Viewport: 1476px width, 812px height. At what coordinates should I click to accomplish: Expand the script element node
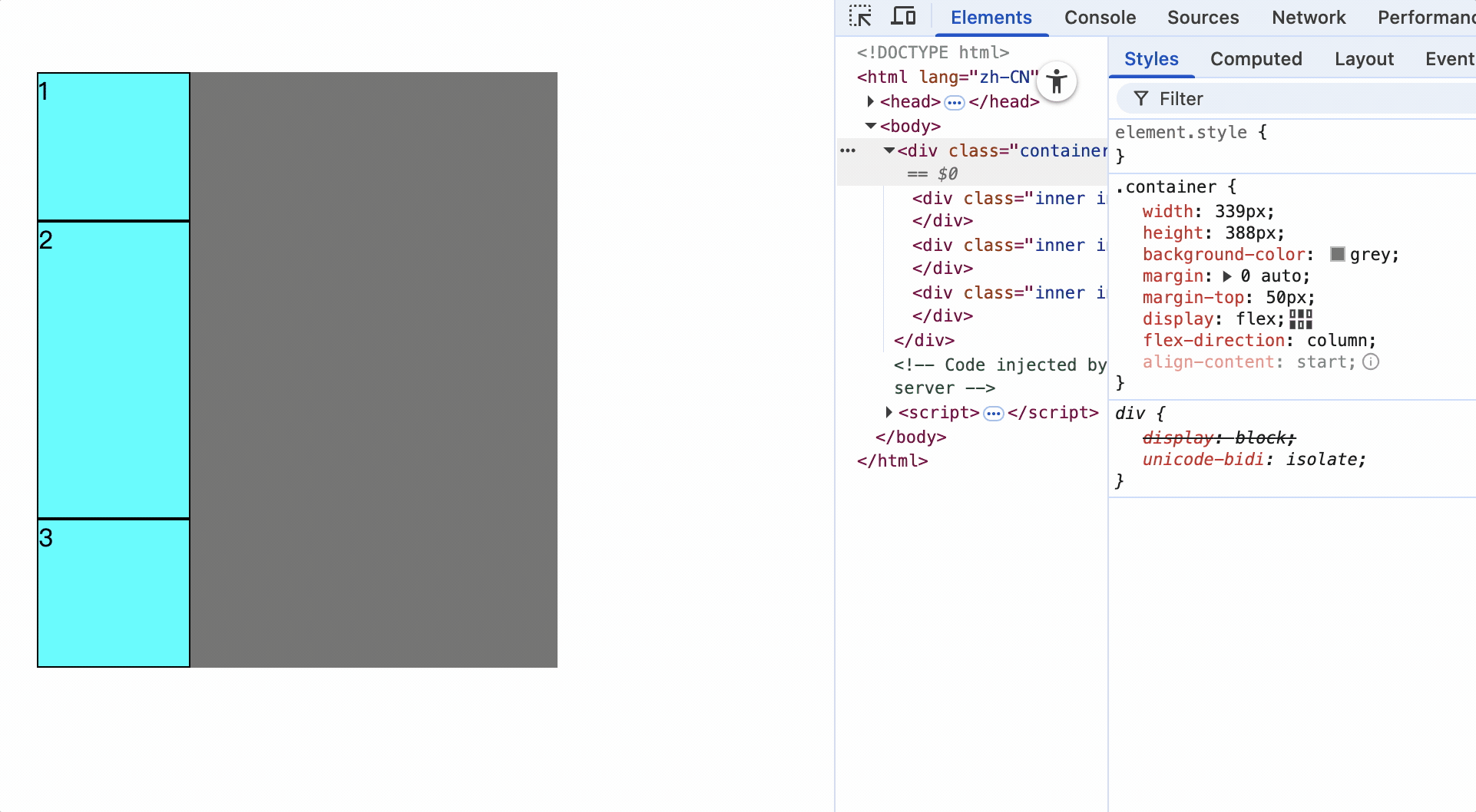(x=889, y=413)
